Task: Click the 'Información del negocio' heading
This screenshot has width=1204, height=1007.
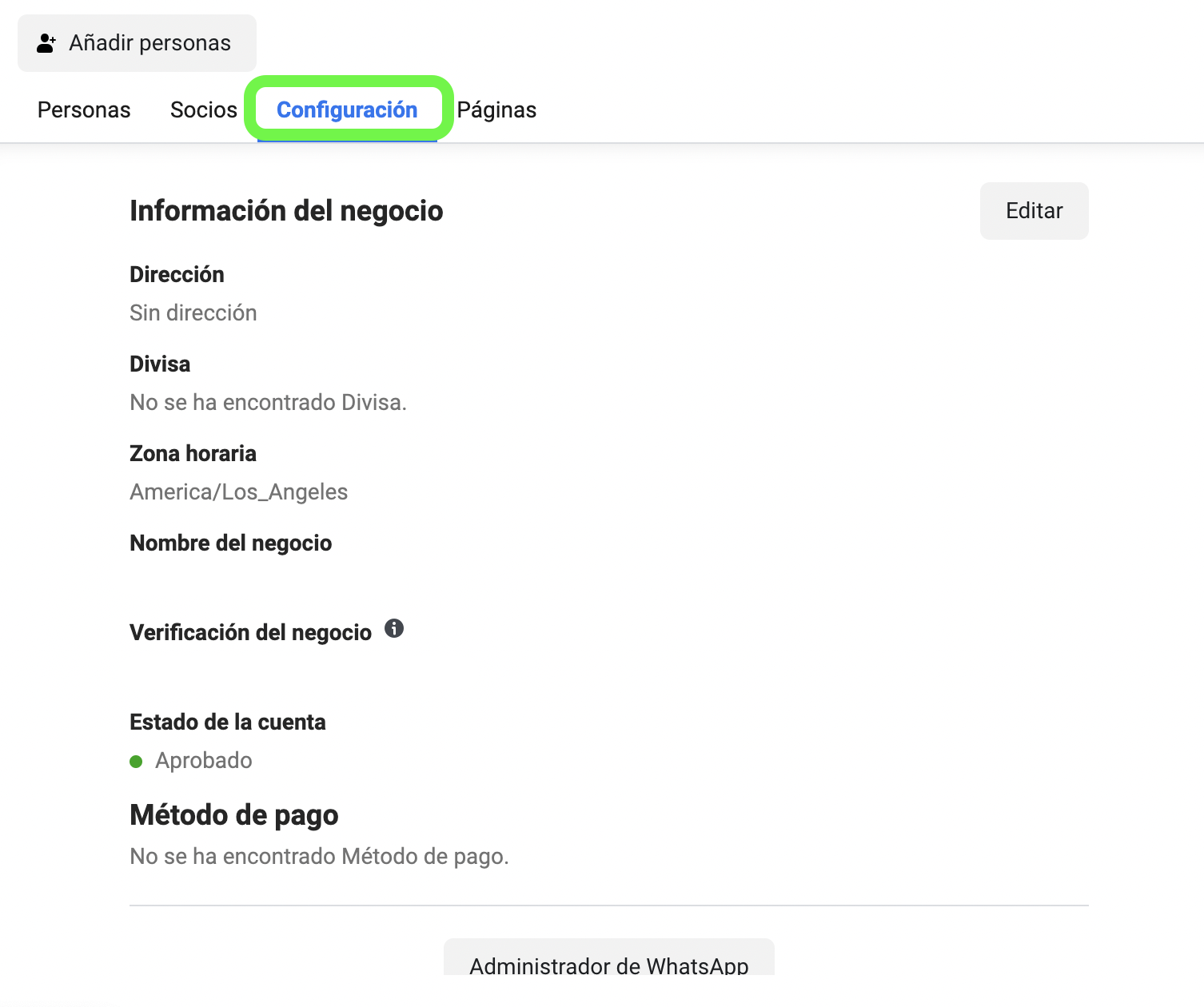Action: click(286, 211)
